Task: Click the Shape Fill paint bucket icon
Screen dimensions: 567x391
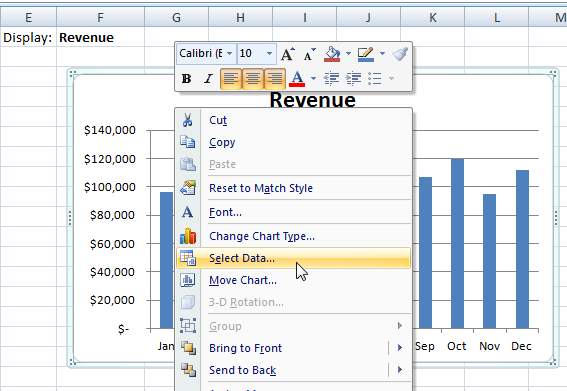Action: pyautogui.click(x=332, y=54)
